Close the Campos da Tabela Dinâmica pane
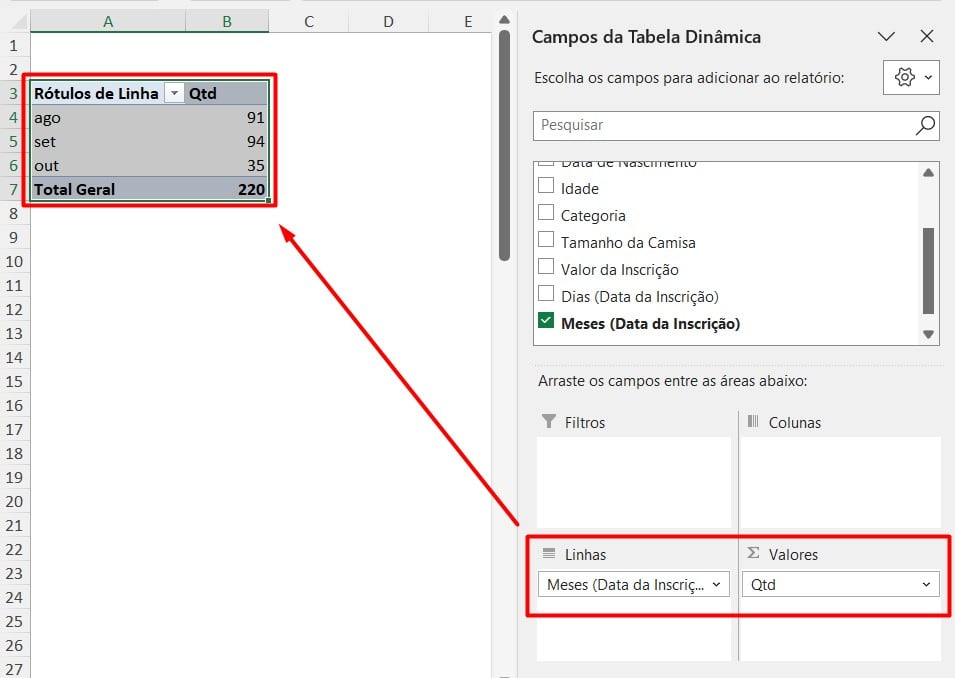This screenshot has width=955, height=678. tap(926, 37)
